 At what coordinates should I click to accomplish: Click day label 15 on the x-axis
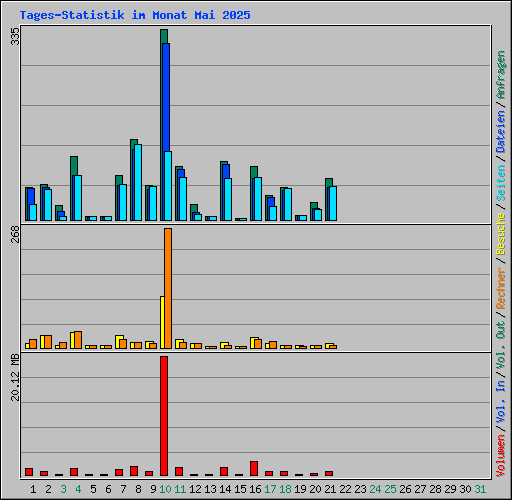pyautogui.click(x=240, y=489)
